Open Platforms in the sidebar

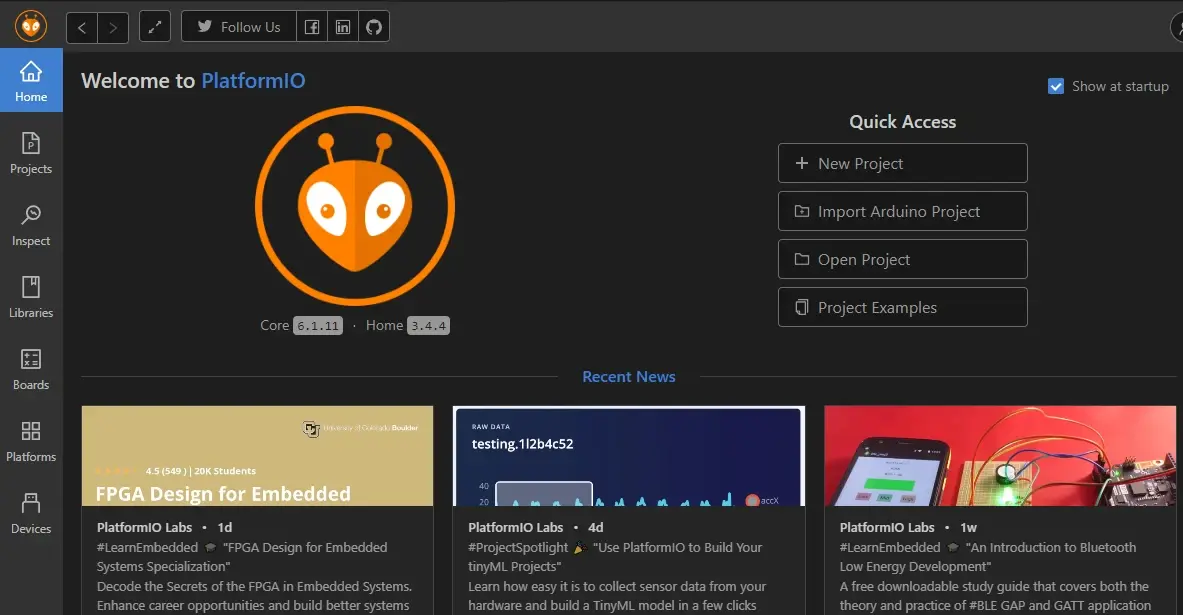click(31, 441)
